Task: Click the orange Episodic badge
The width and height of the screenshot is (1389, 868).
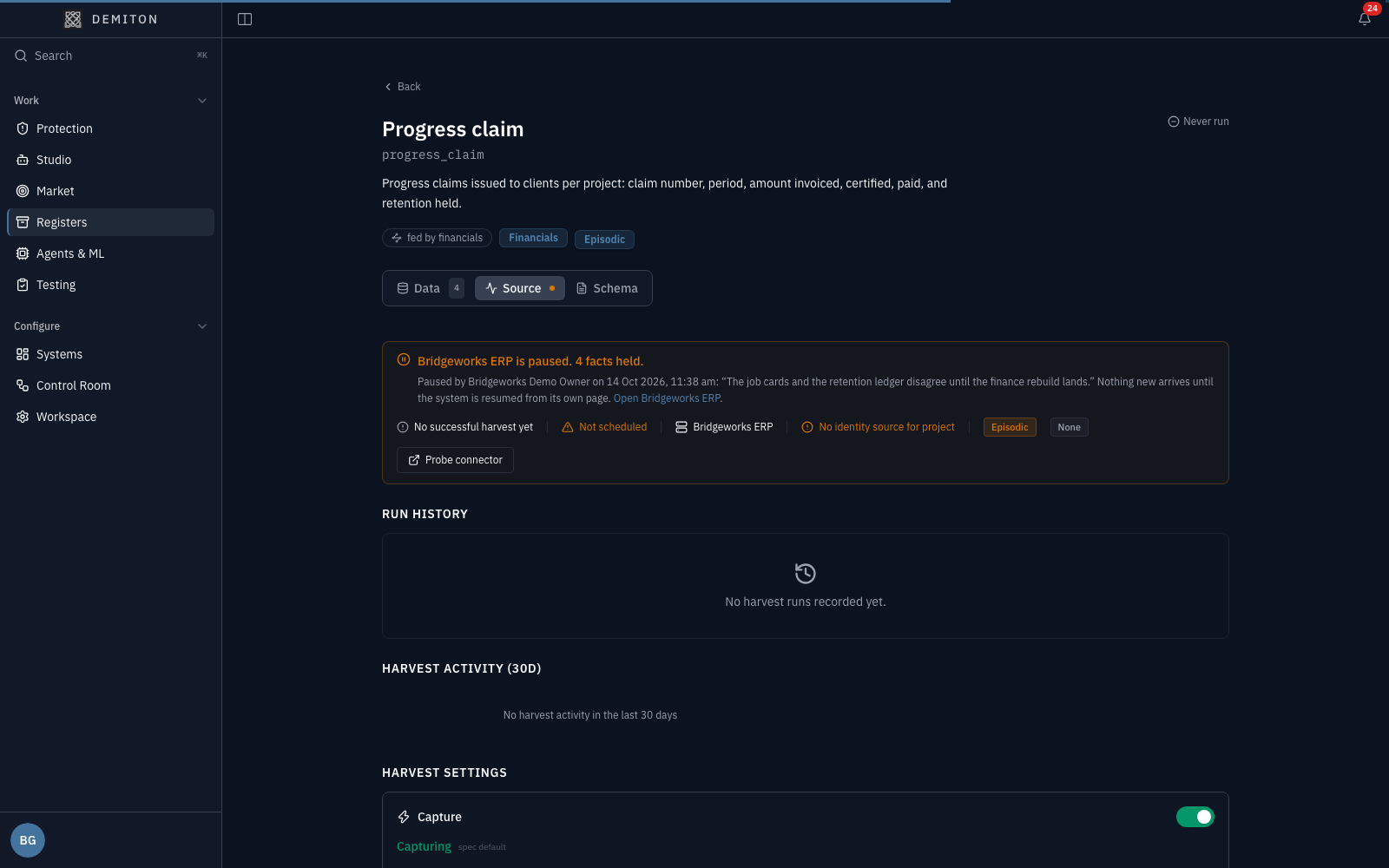Action: [1010, 427]
